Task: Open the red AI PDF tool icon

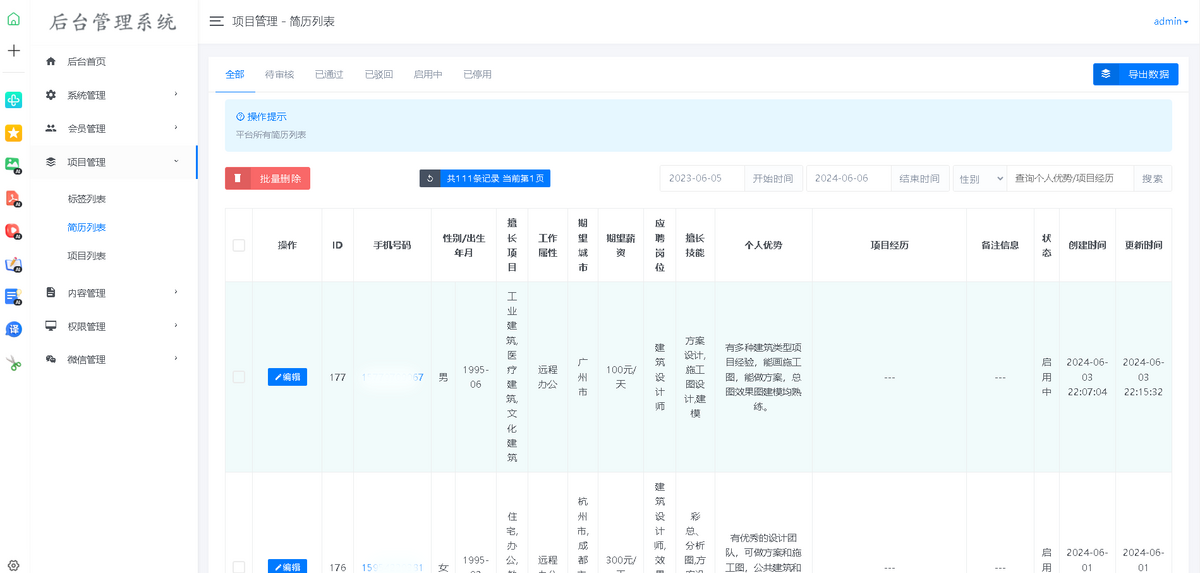Action: point(14,198)
